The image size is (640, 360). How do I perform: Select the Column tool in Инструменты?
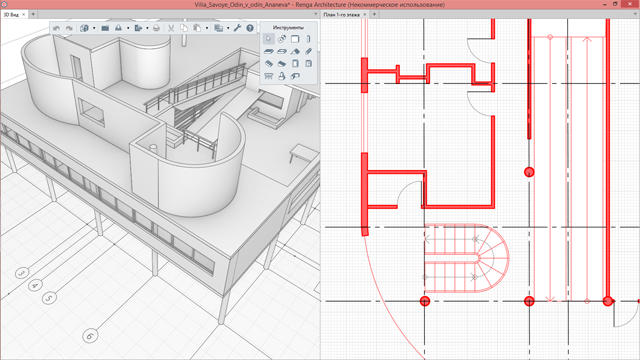(x=309, y=39)
